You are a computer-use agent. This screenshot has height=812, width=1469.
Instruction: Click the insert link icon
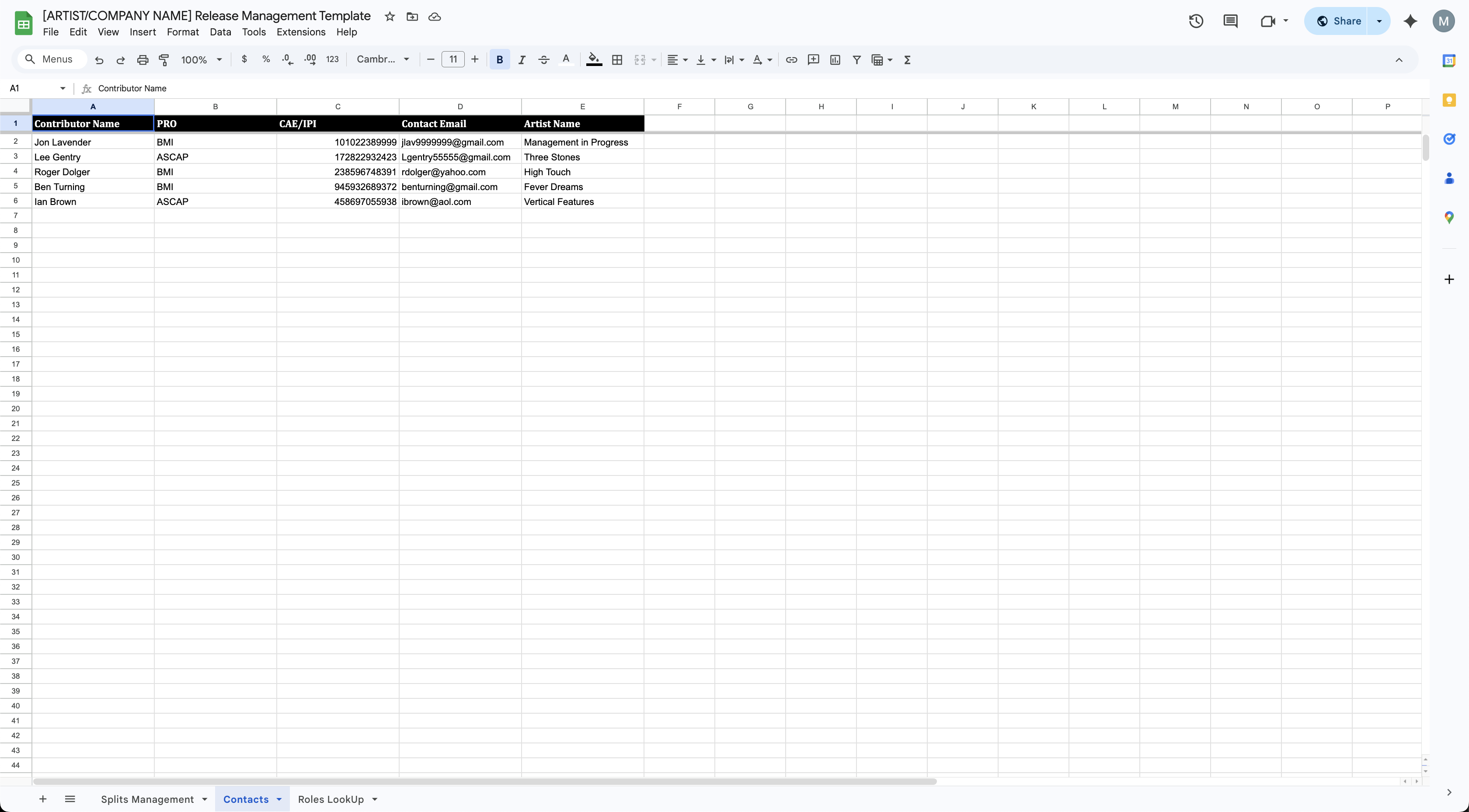[x=791, y=60]
